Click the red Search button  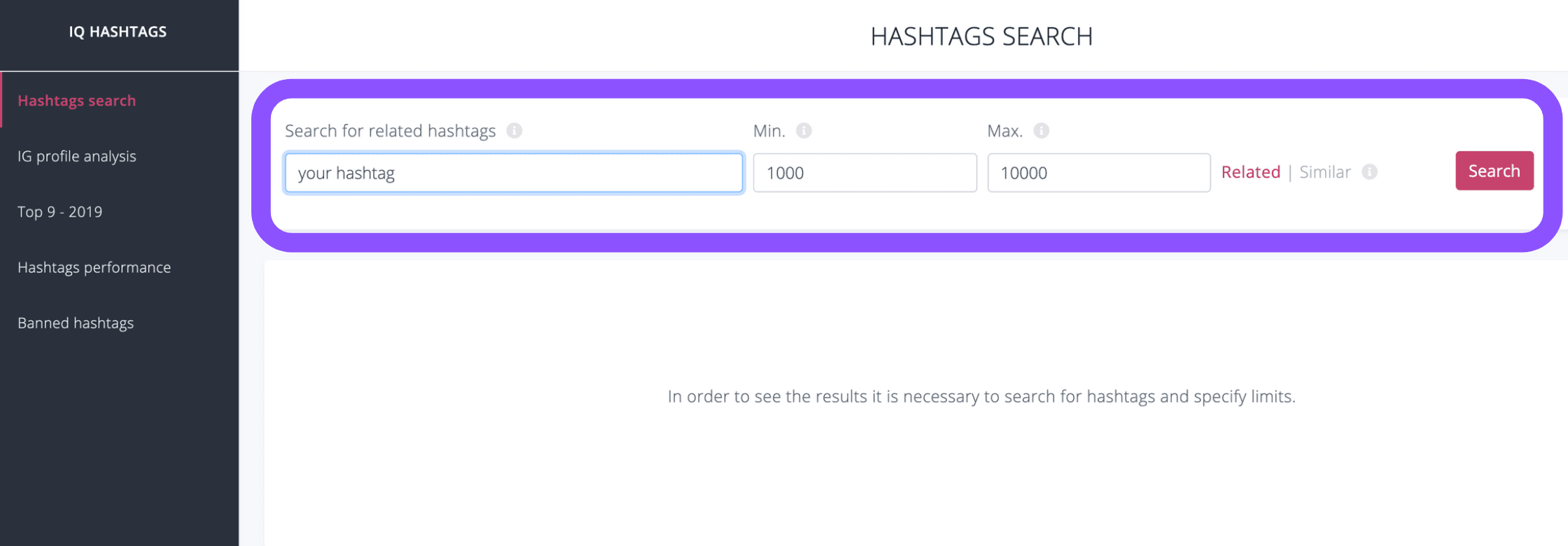pos(1494,171)
